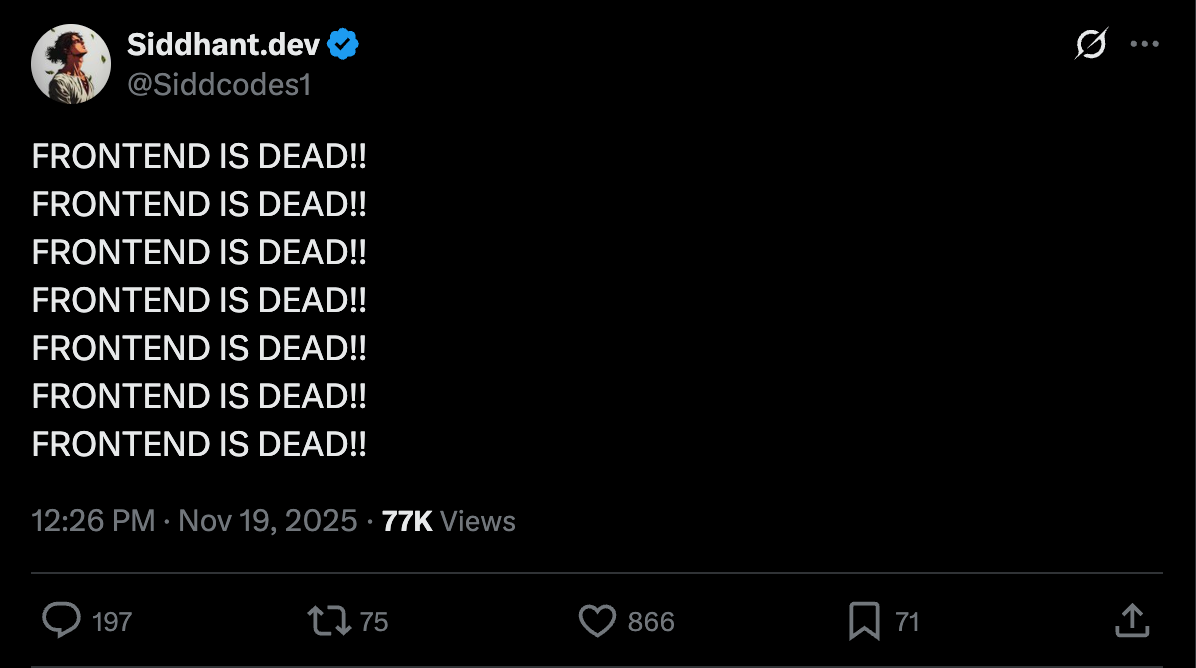Click the 866 likes count
This screenshot has width=1196, height=668.
[651, 622]
